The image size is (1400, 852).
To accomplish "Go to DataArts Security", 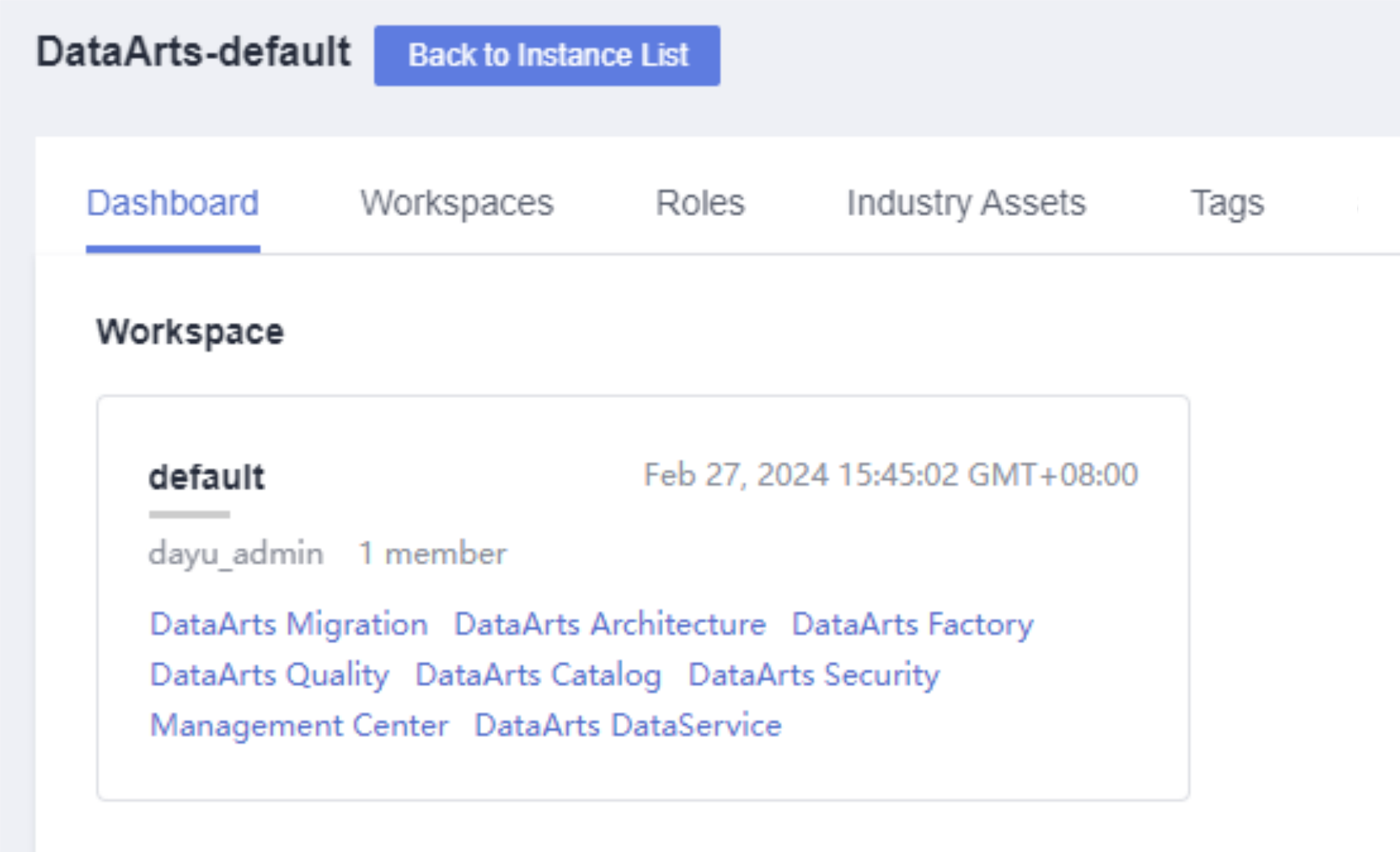I will point(814,675).
